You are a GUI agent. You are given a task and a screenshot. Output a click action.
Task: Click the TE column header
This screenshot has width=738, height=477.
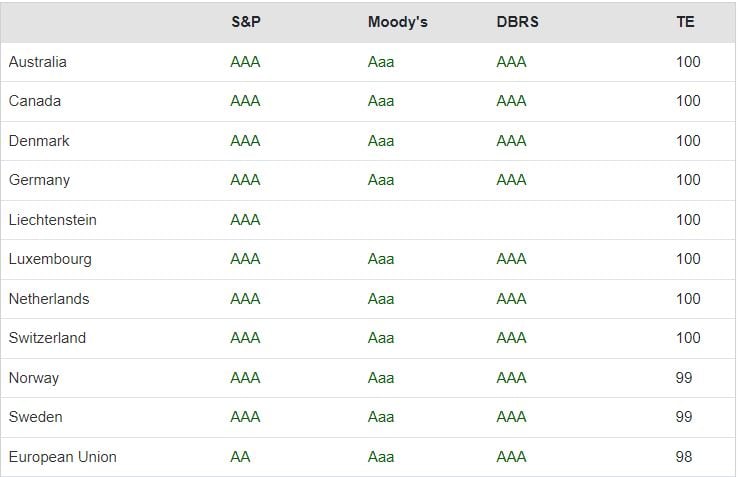[685, 22]
